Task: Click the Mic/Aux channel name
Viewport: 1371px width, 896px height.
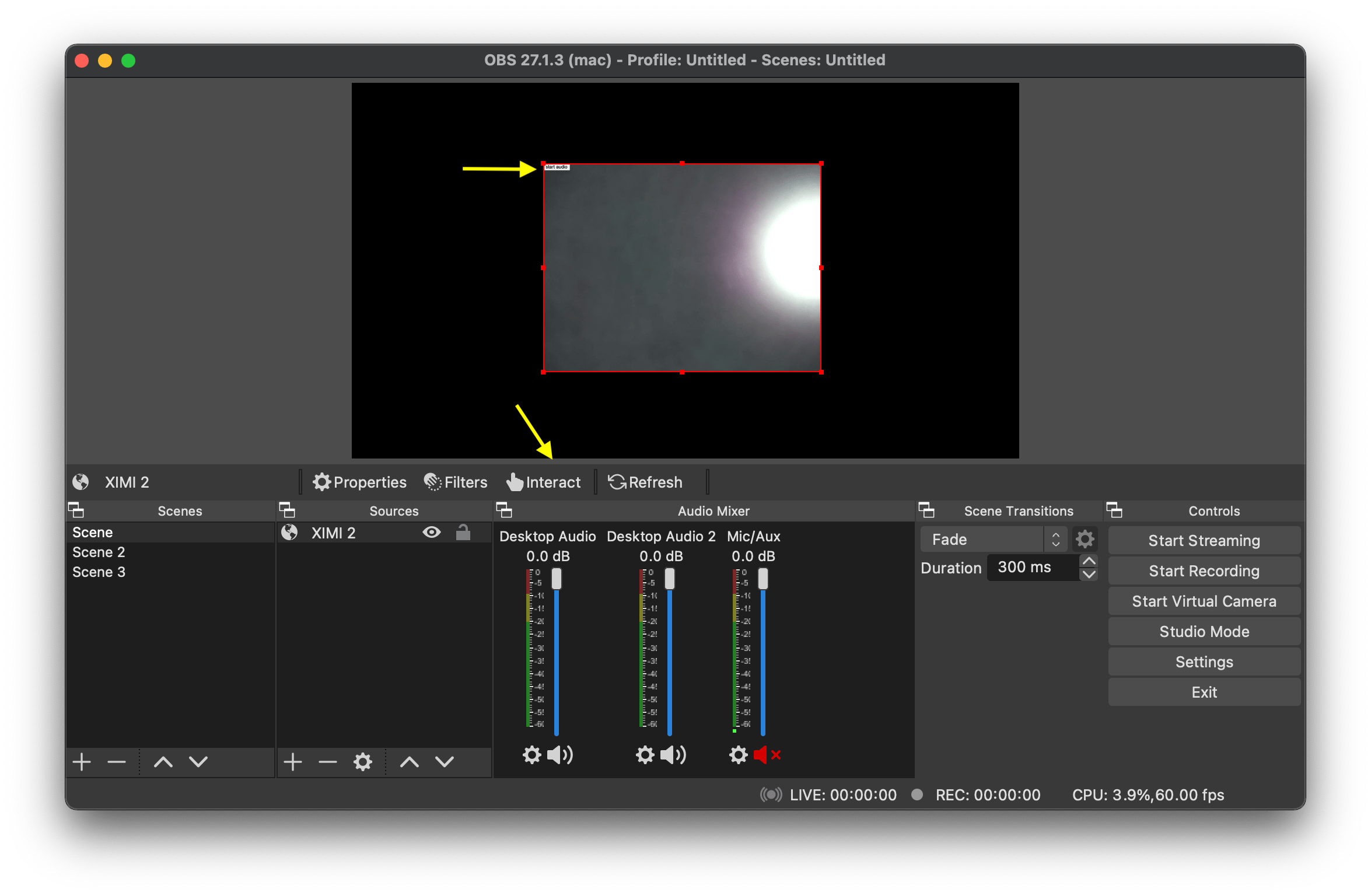Action: [753, 537]
